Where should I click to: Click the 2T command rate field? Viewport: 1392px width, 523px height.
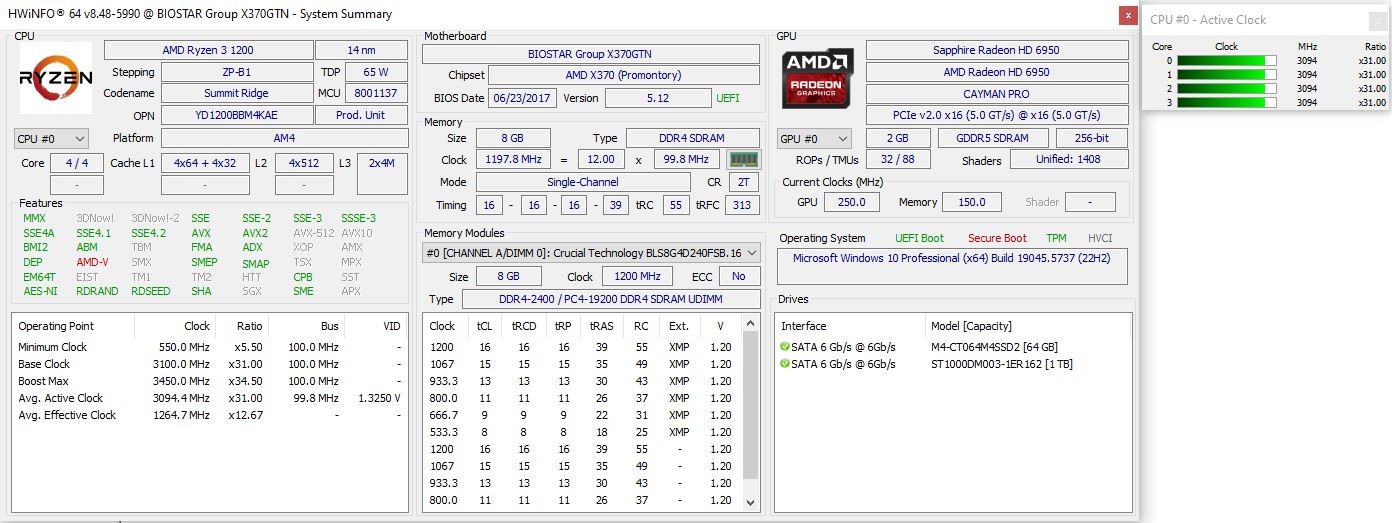pos(743,182)
